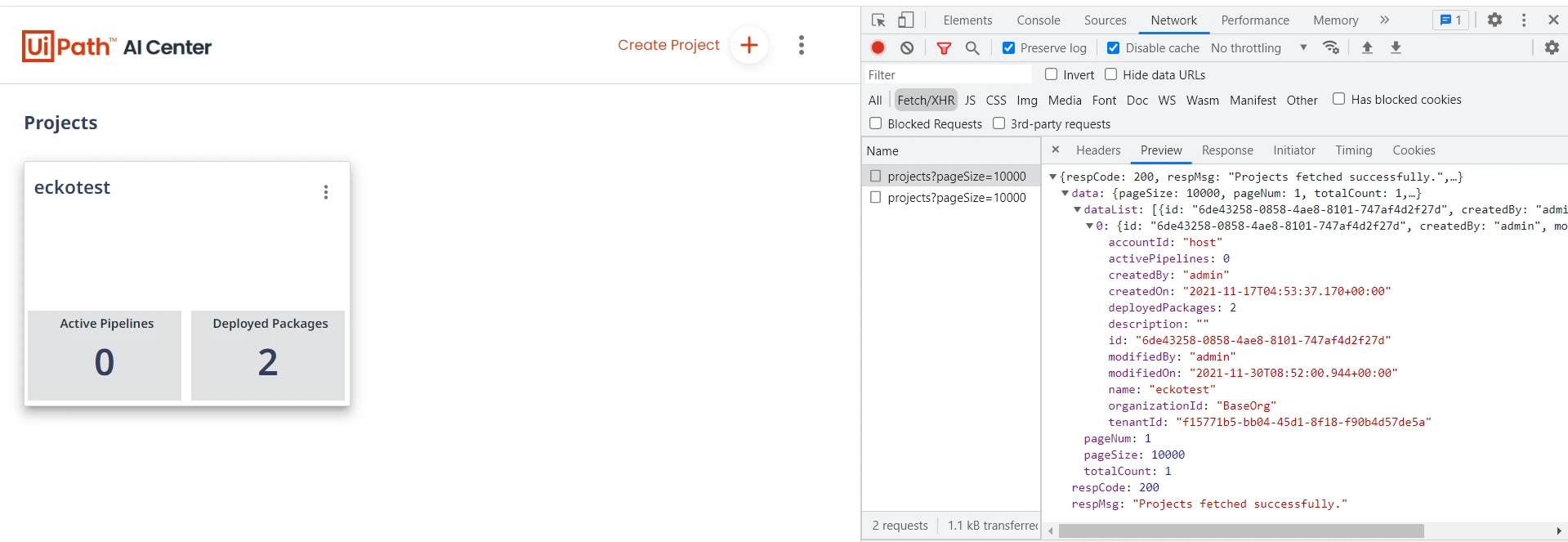Select the inspect element picker icon
The height and width of the screenshot is (542, 1568).
878,20
